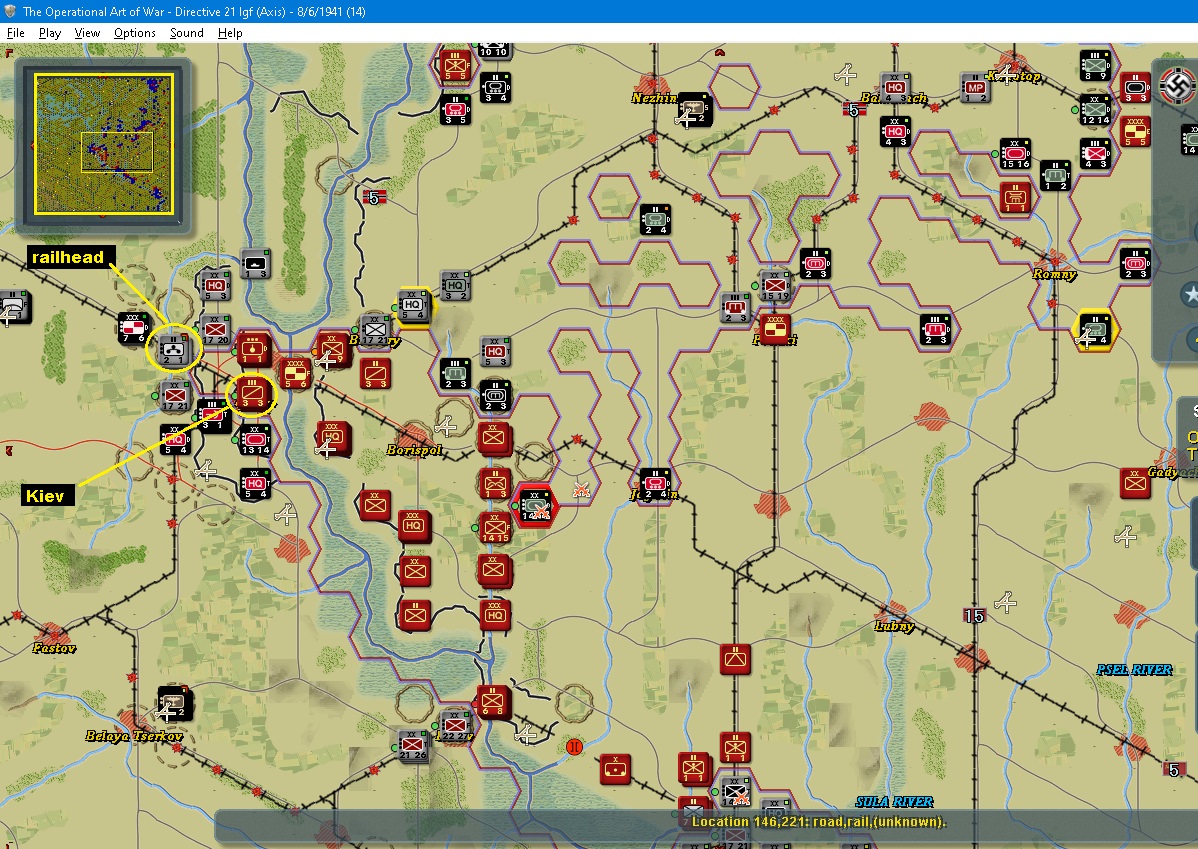
Task: Open the Help menu
Action: tap(230, 33)
